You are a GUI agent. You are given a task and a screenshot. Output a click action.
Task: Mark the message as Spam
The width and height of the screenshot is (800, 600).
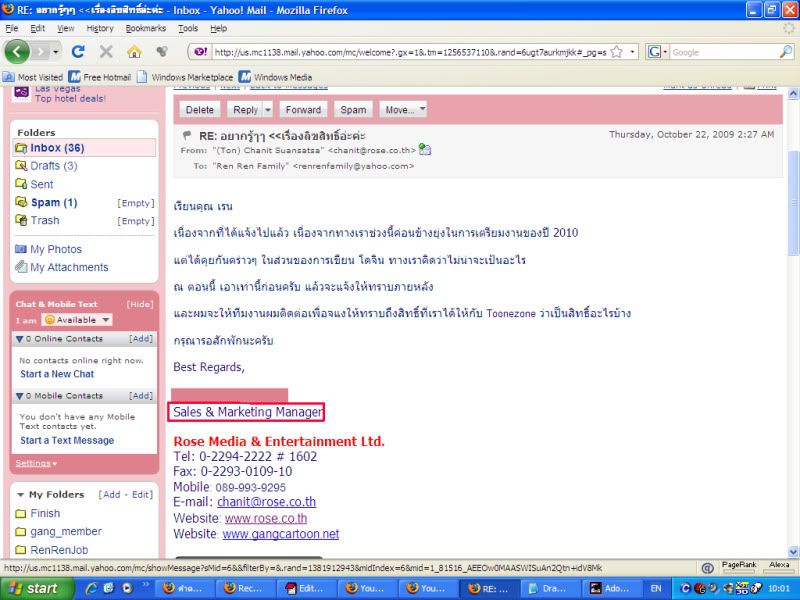(x=353, y=109)
